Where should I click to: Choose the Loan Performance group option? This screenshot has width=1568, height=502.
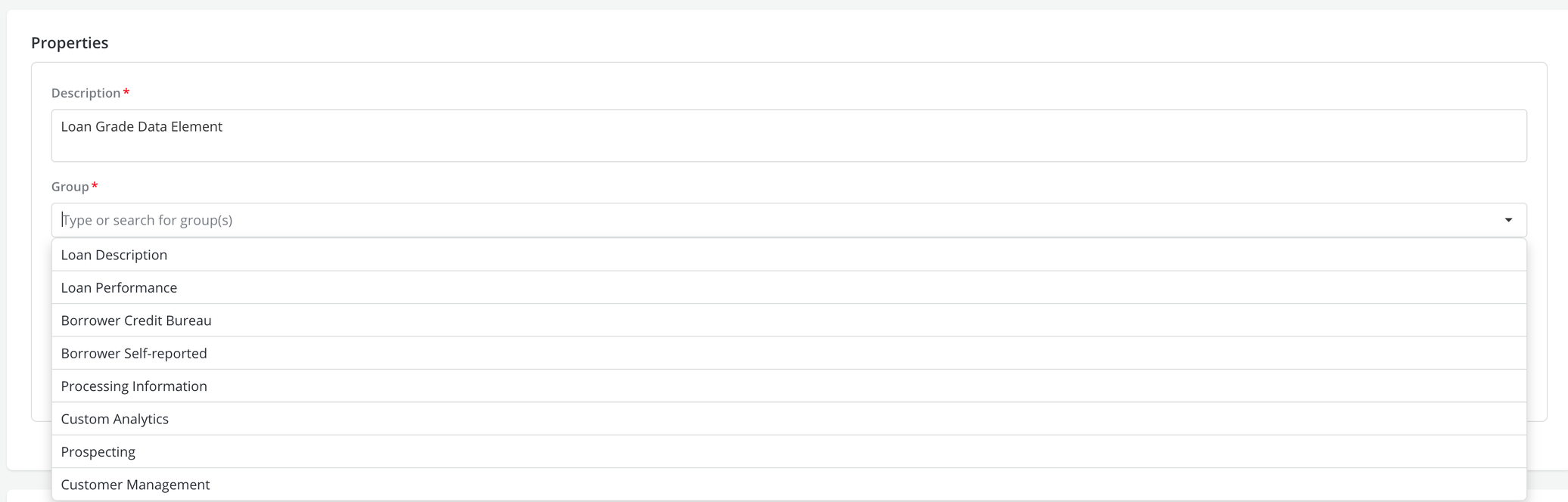coord(119,288)
